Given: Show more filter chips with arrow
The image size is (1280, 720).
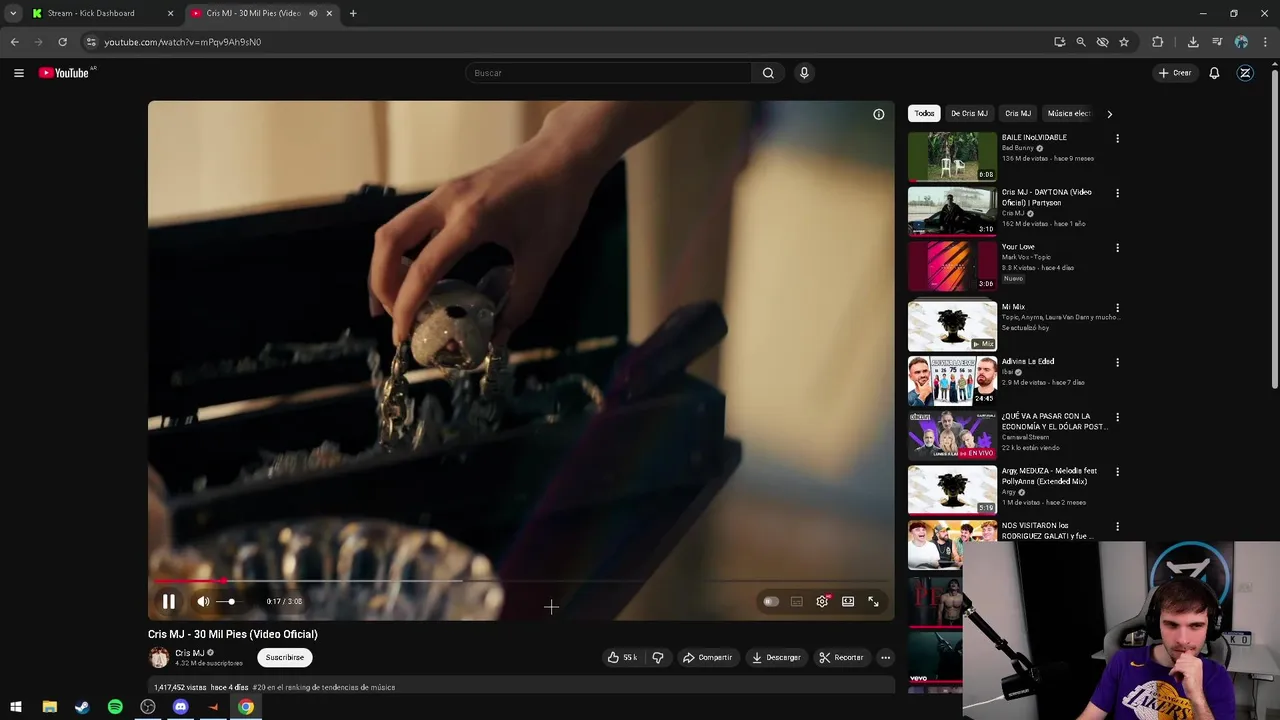Looking at the screenshot, I should [1109, 114].
